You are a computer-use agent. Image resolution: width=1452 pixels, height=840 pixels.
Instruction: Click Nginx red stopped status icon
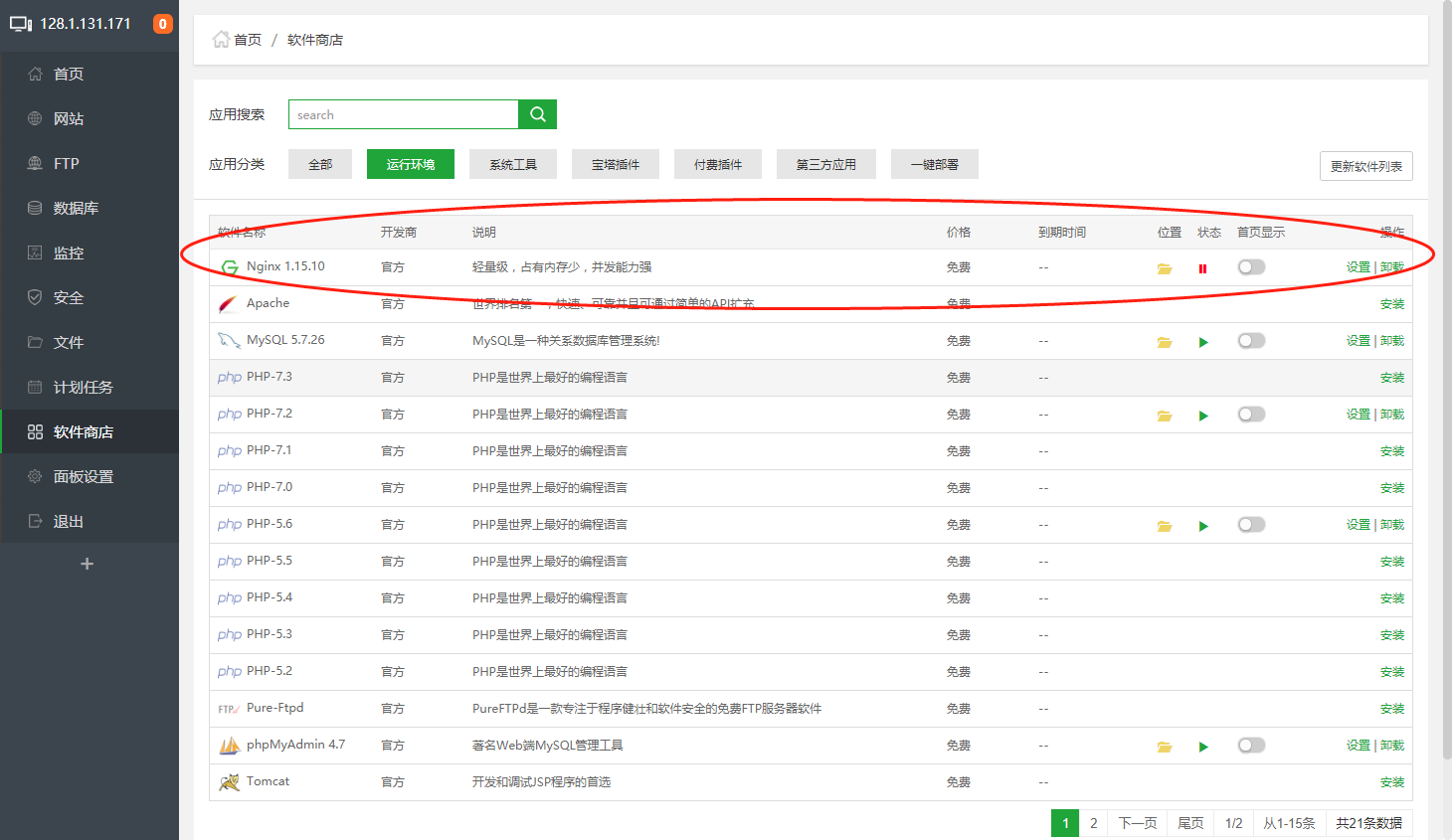pos(1203,268)
